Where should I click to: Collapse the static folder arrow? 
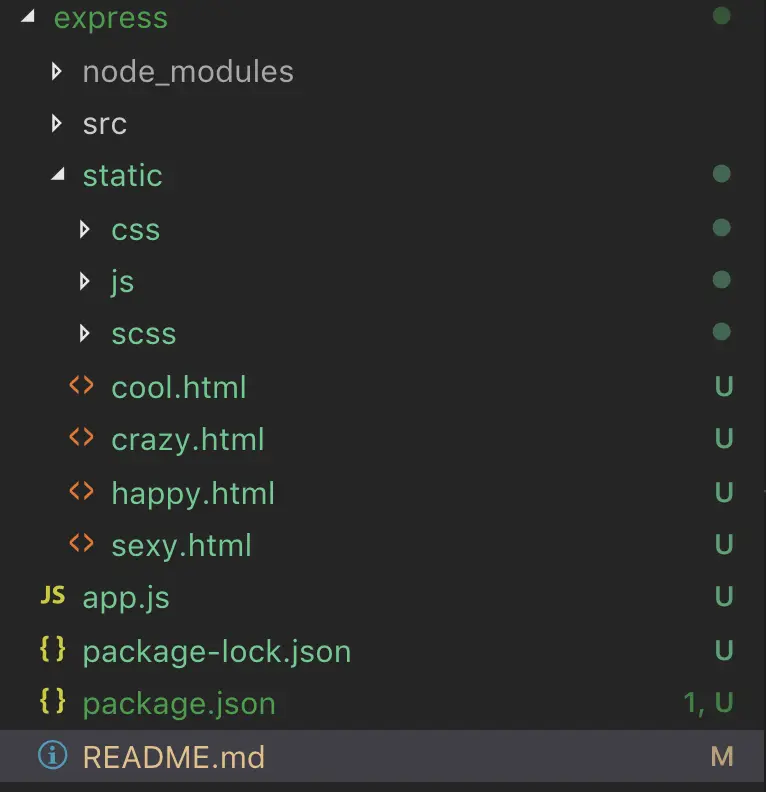point(57,176)
